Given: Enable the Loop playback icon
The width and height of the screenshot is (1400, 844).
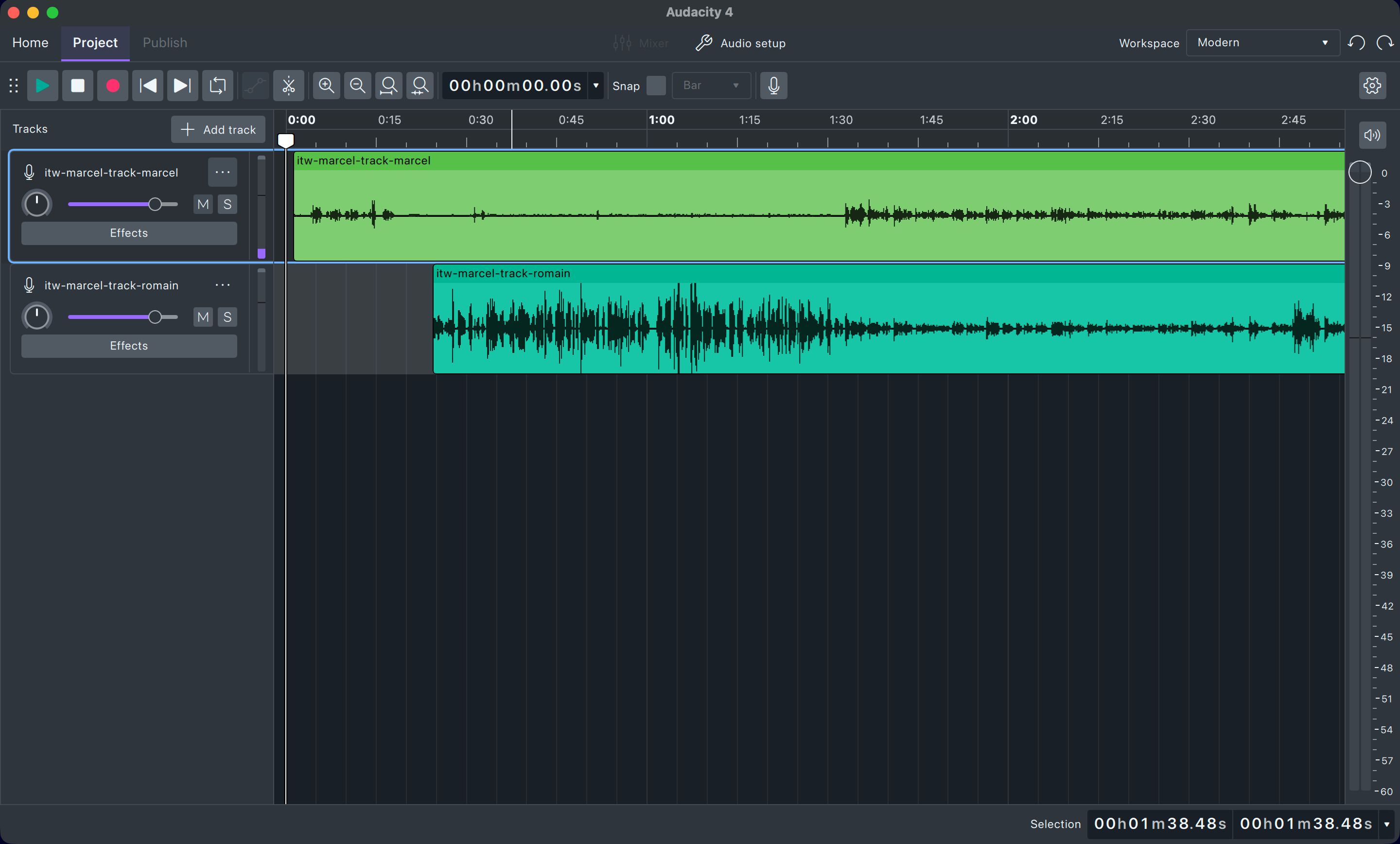Looking at the screenshot, I should 218,86.
